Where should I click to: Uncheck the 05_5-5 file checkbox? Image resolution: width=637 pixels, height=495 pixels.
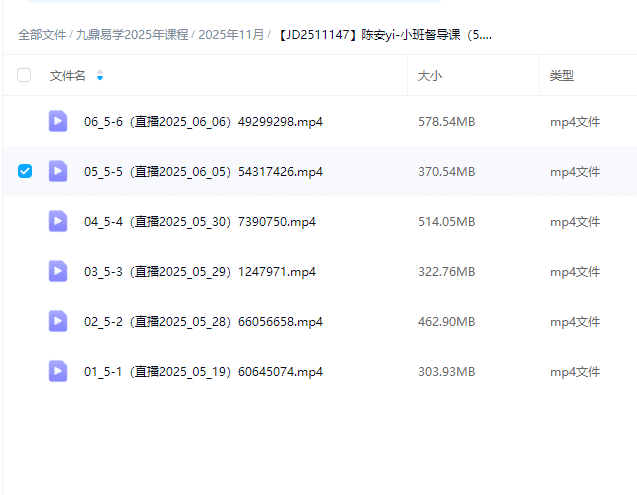[25, 171]
